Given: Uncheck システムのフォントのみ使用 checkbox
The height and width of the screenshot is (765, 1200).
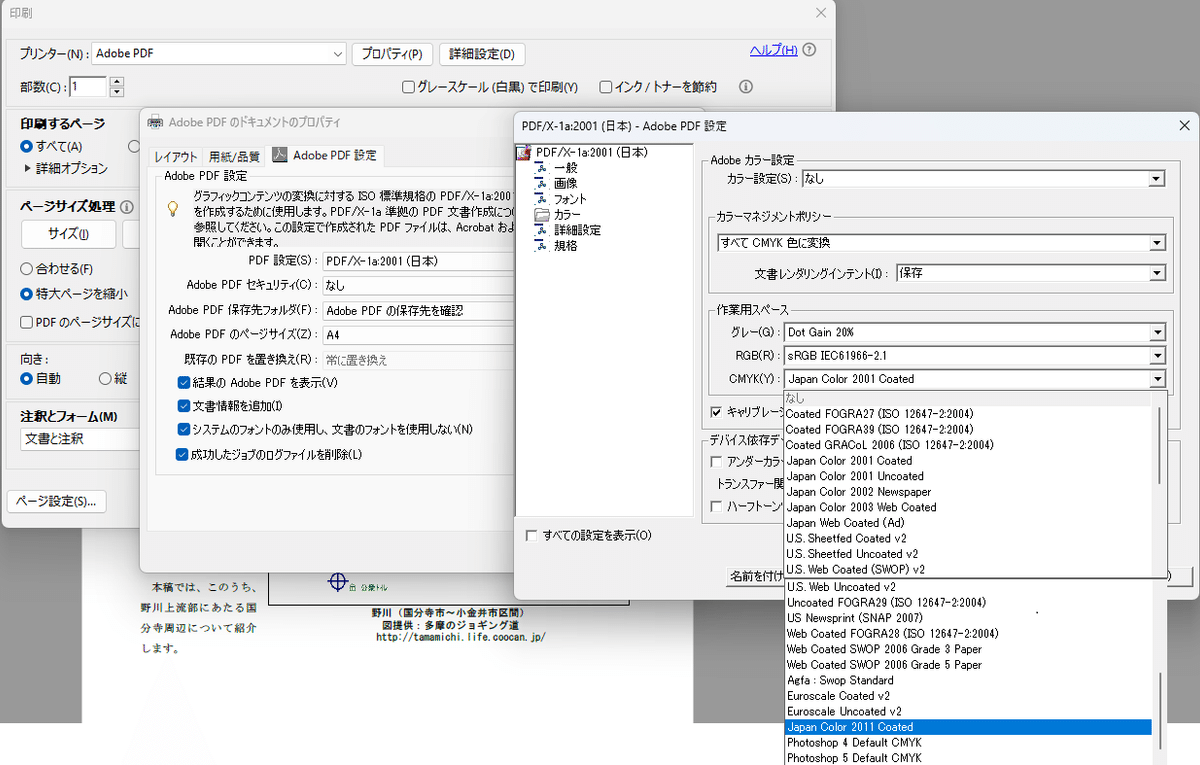Looking at the screenshot, I should click(183, 430).
